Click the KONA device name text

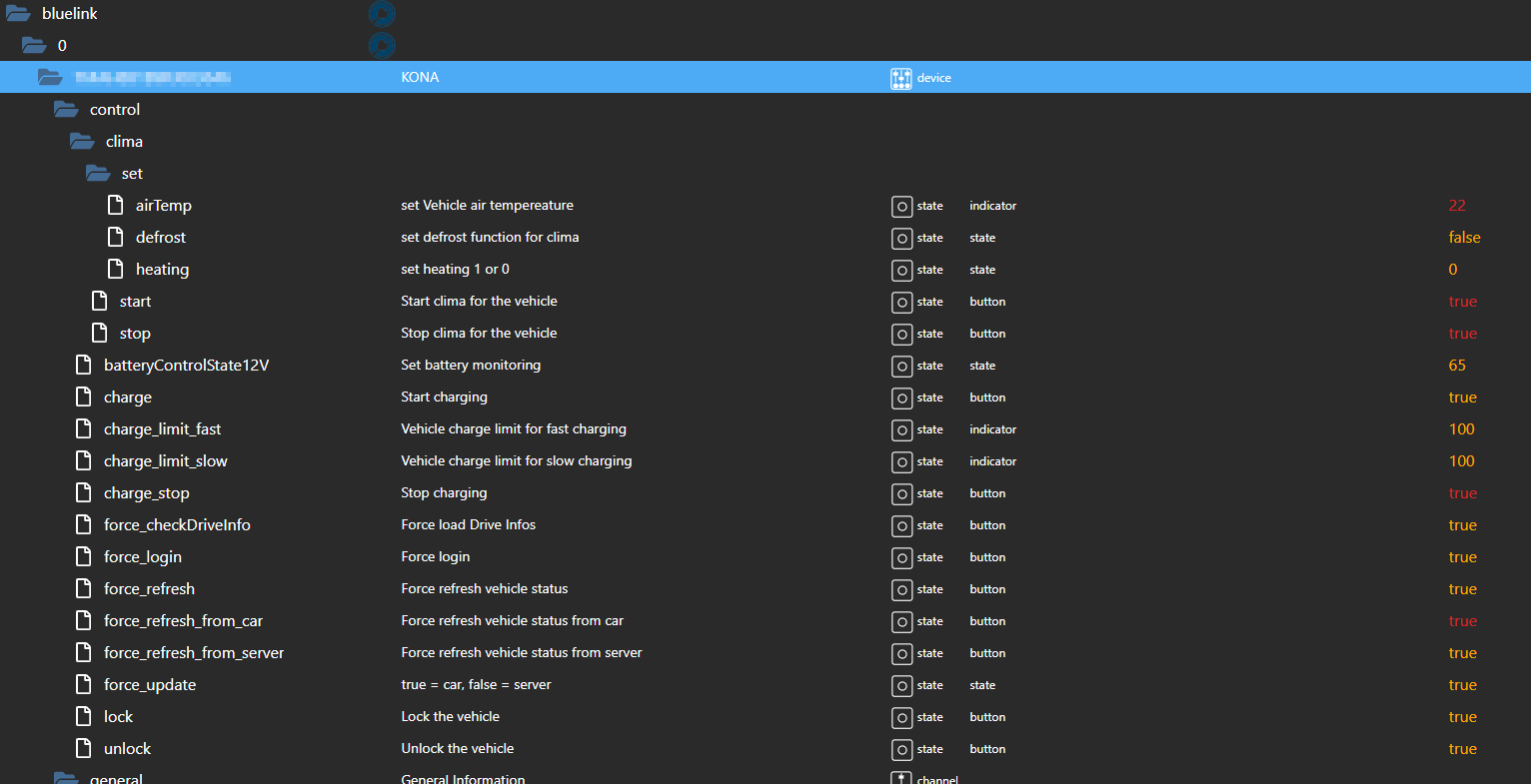pos(420,77)
